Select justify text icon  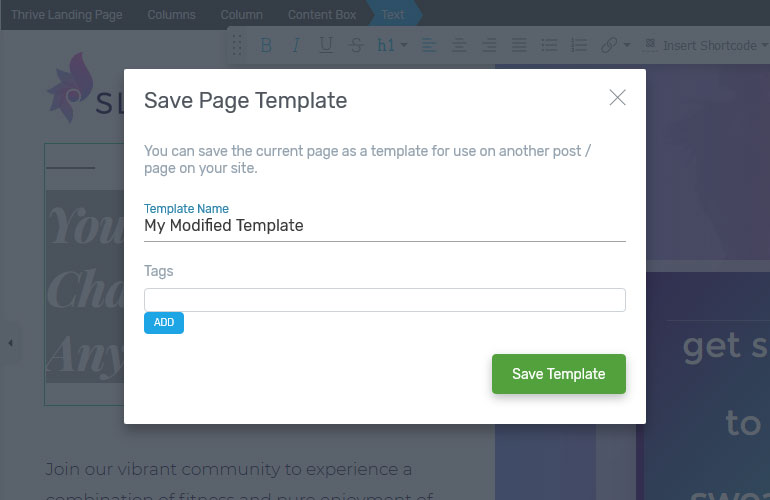(519, 45)
